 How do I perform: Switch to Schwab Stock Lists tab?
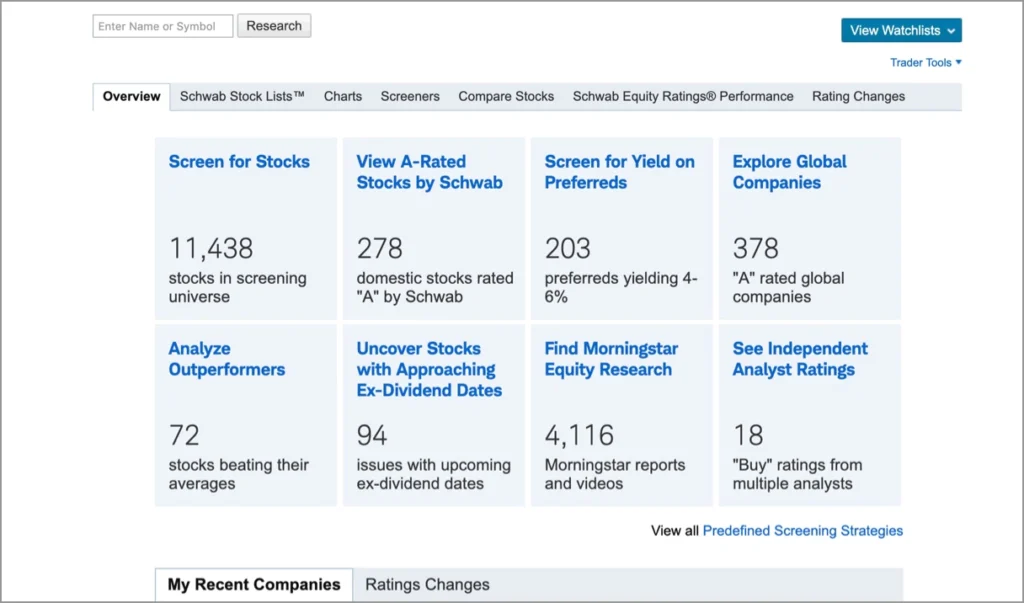click(242, 97)
